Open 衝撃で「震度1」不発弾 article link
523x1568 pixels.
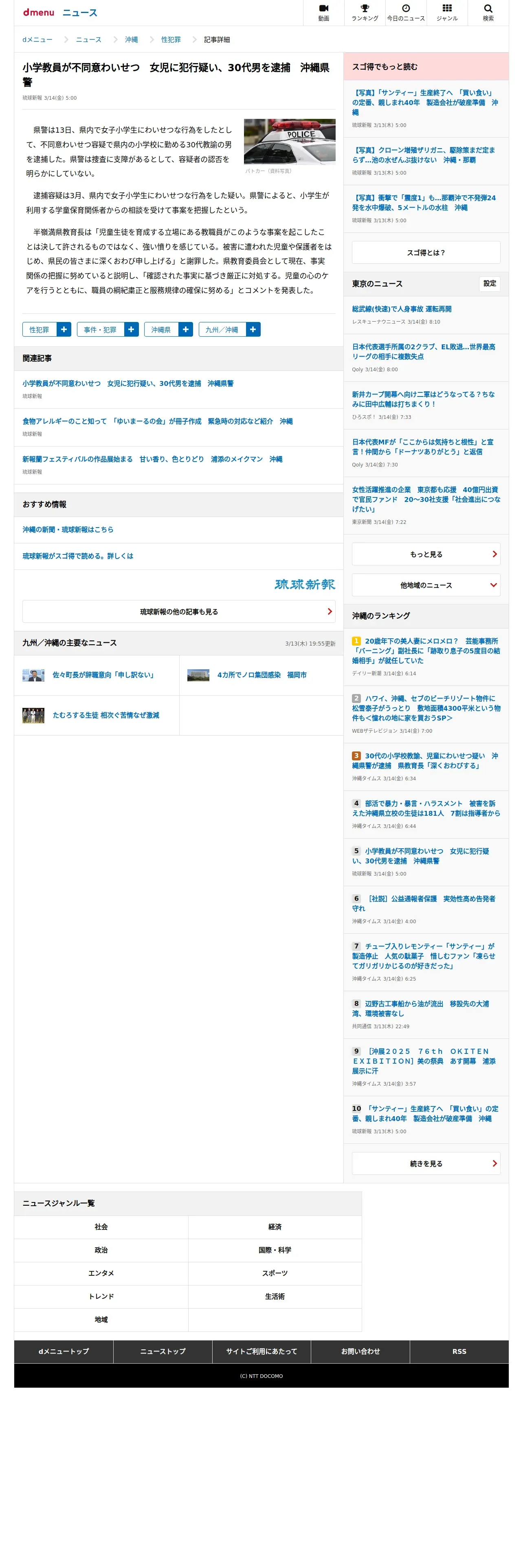coord(424,203)
